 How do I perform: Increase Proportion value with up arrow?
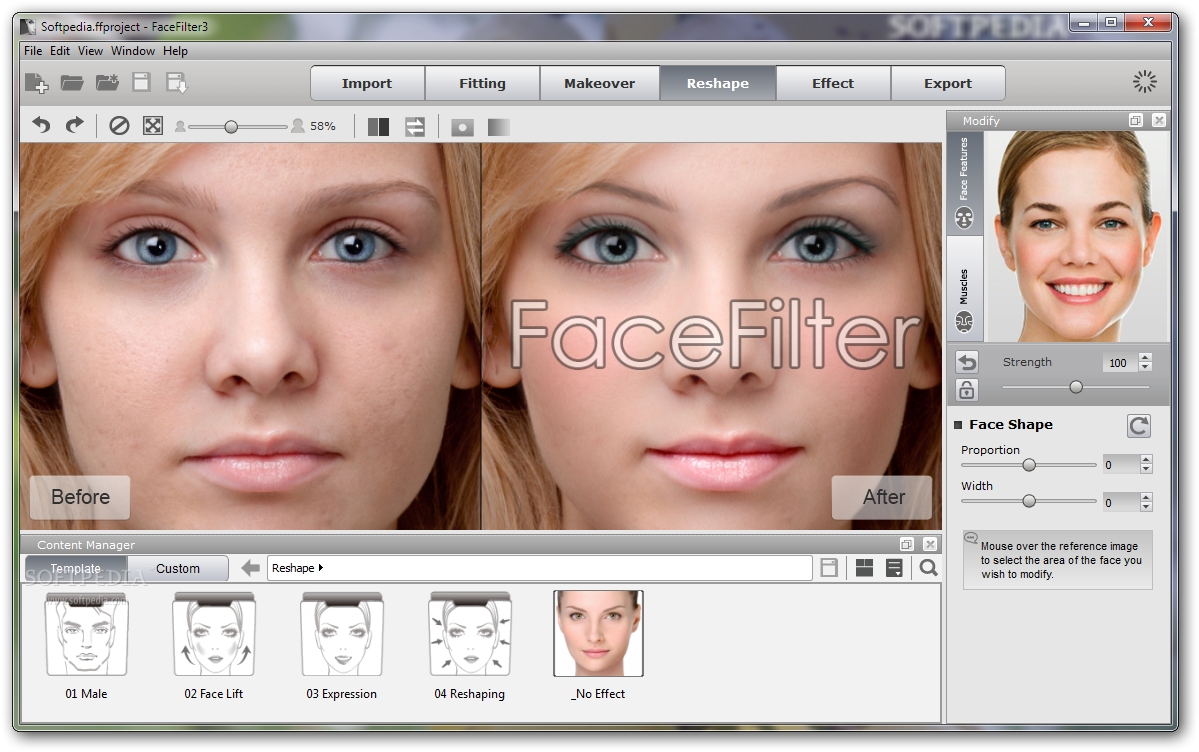tap(1145, 459)
